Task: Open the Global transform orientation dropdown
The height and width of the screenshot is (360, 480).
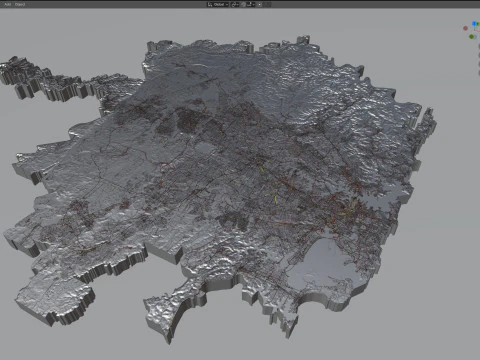Action: coord(218,4)
